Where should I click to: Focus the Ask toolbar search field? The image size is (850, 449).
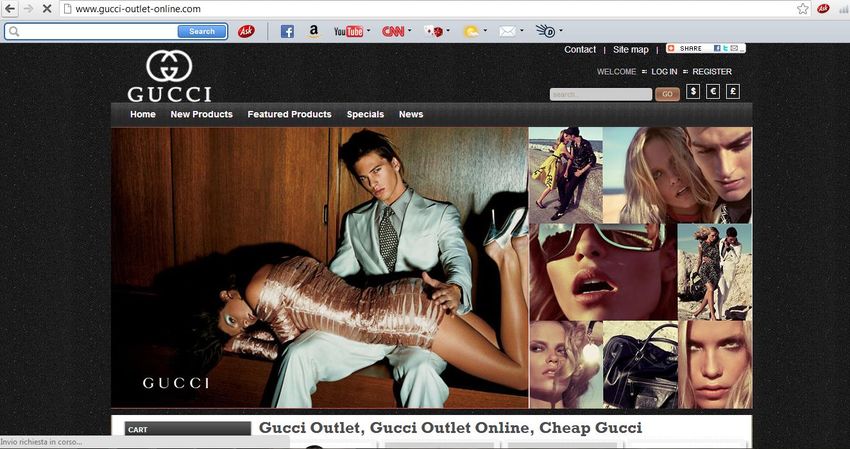click(x=99, y=31)
